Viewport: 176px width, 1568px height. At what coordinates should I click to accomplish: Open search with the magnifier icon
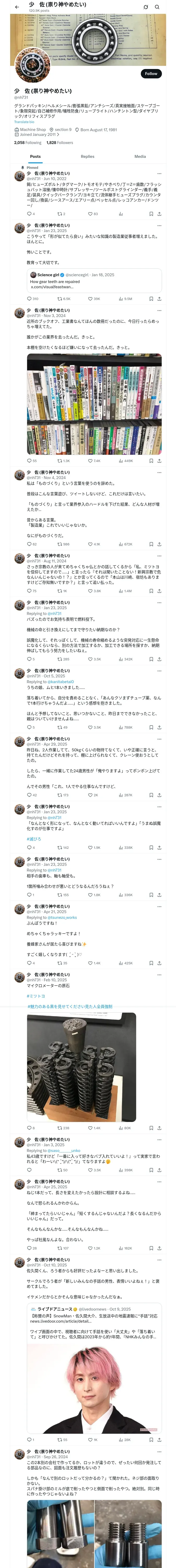pos(157,7)
